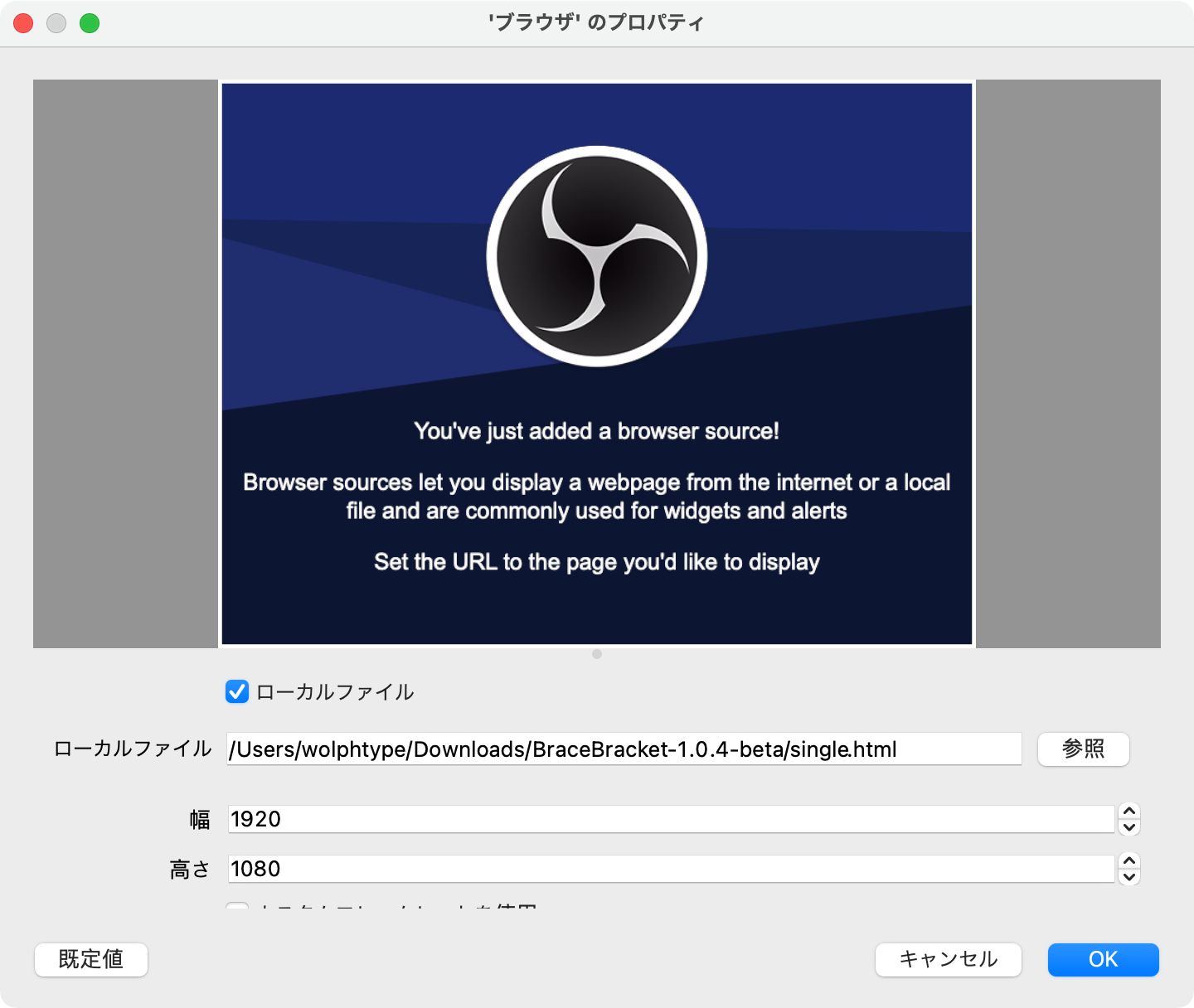The width and height of the screenshot is (1194, 1008).
Task: Click the 高さ height field showing 1080
Action: coord(671,869)
